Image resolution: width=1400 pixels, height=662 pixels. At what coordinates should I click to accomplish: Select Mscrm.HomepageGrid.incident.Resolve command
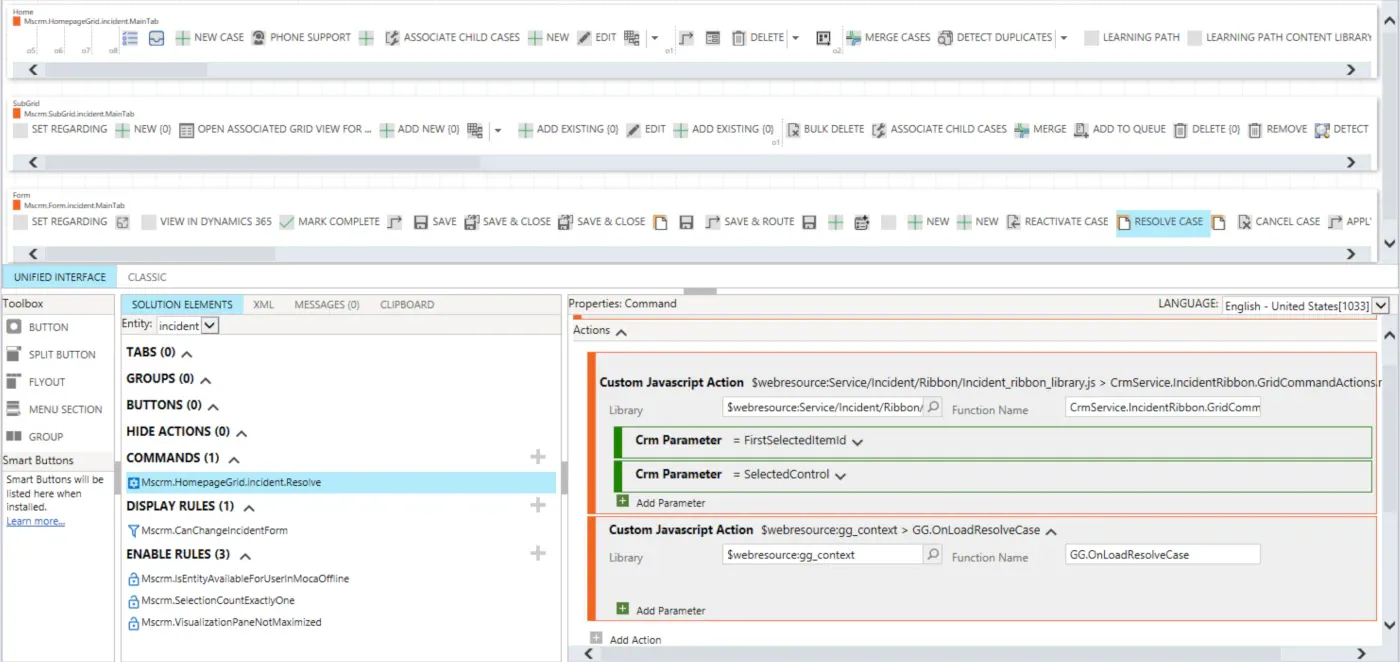click(340, 482)
